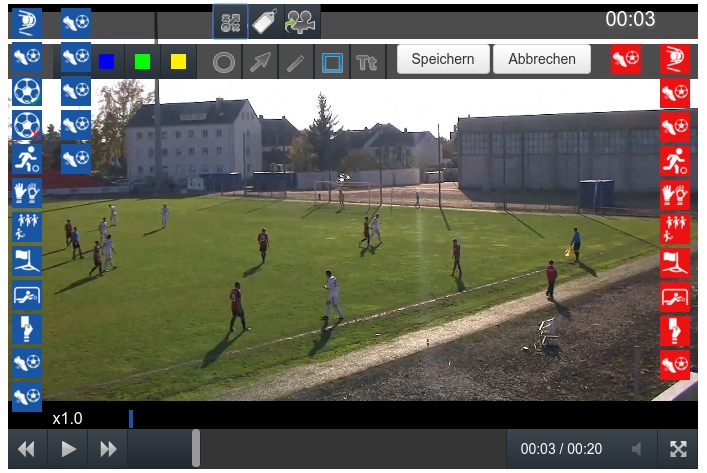
Task: Click the blue goalkeeper gloves icon
Action: pyautogui.click(x=27, y=193)
